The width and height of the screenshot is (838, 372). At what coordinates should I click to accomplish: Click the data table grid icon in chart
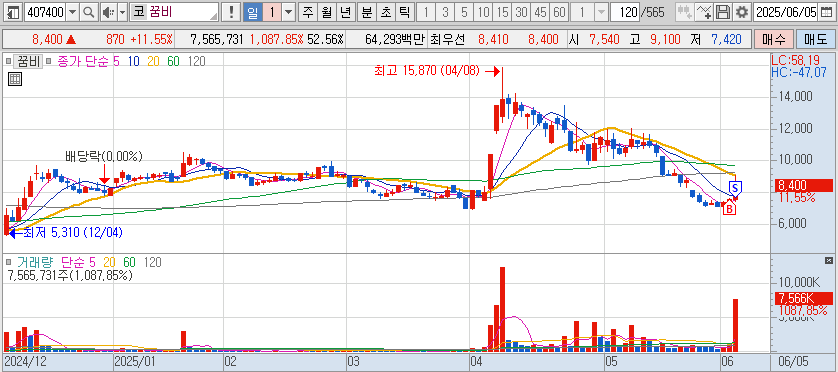[15, 80]
